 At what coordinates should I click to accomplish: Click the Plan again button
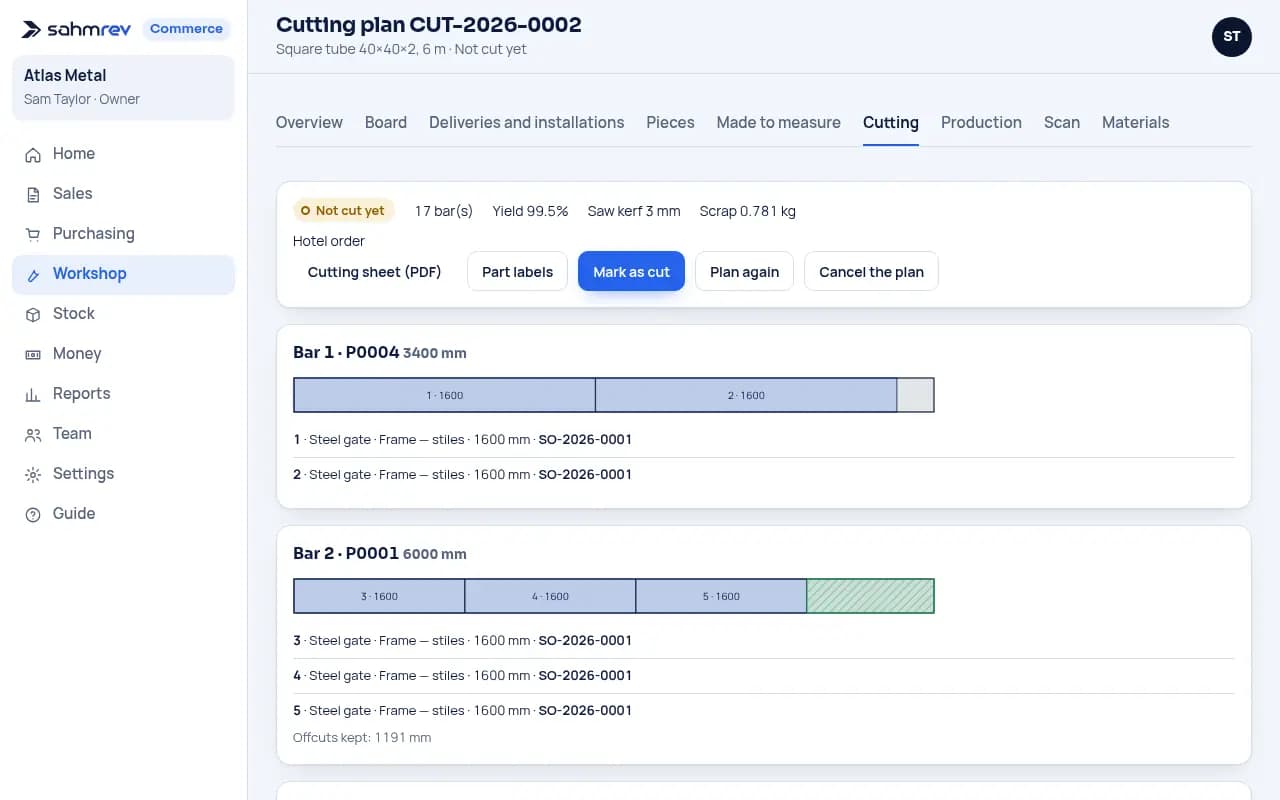[x=744, y=271]
